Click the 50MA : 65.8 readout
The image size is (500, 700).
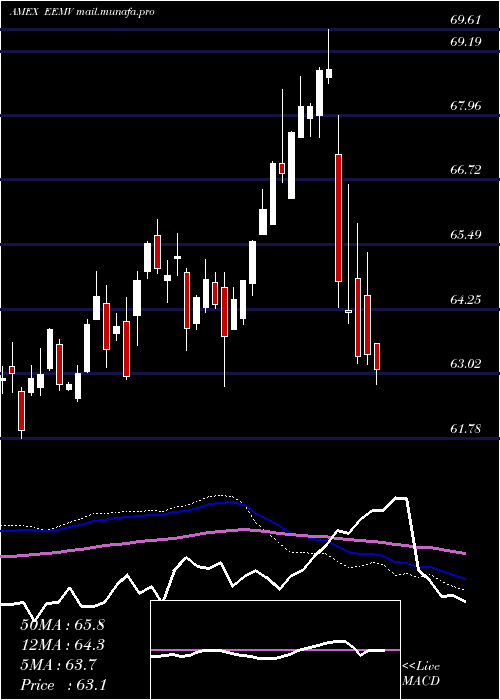[x=62, y=625]
